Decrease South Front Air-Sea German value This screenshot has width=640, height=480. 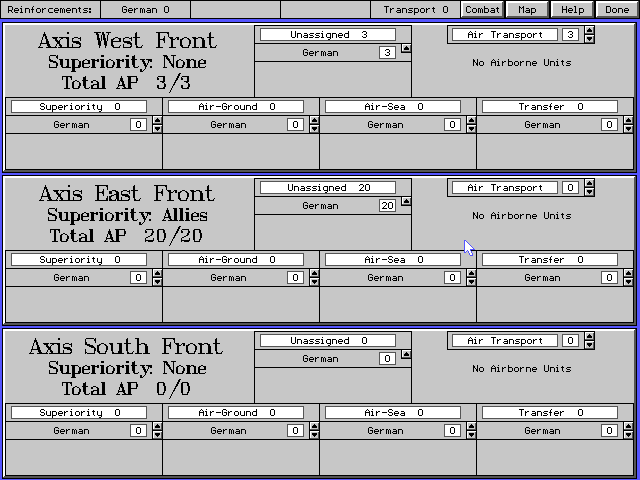point(471,435)
